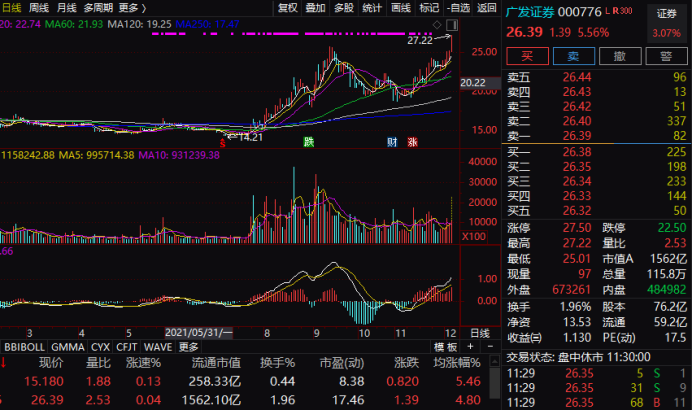Screen dimensions: 693x410
Task: Open the 多周期 multi-period view
Action: coord(98,8)
